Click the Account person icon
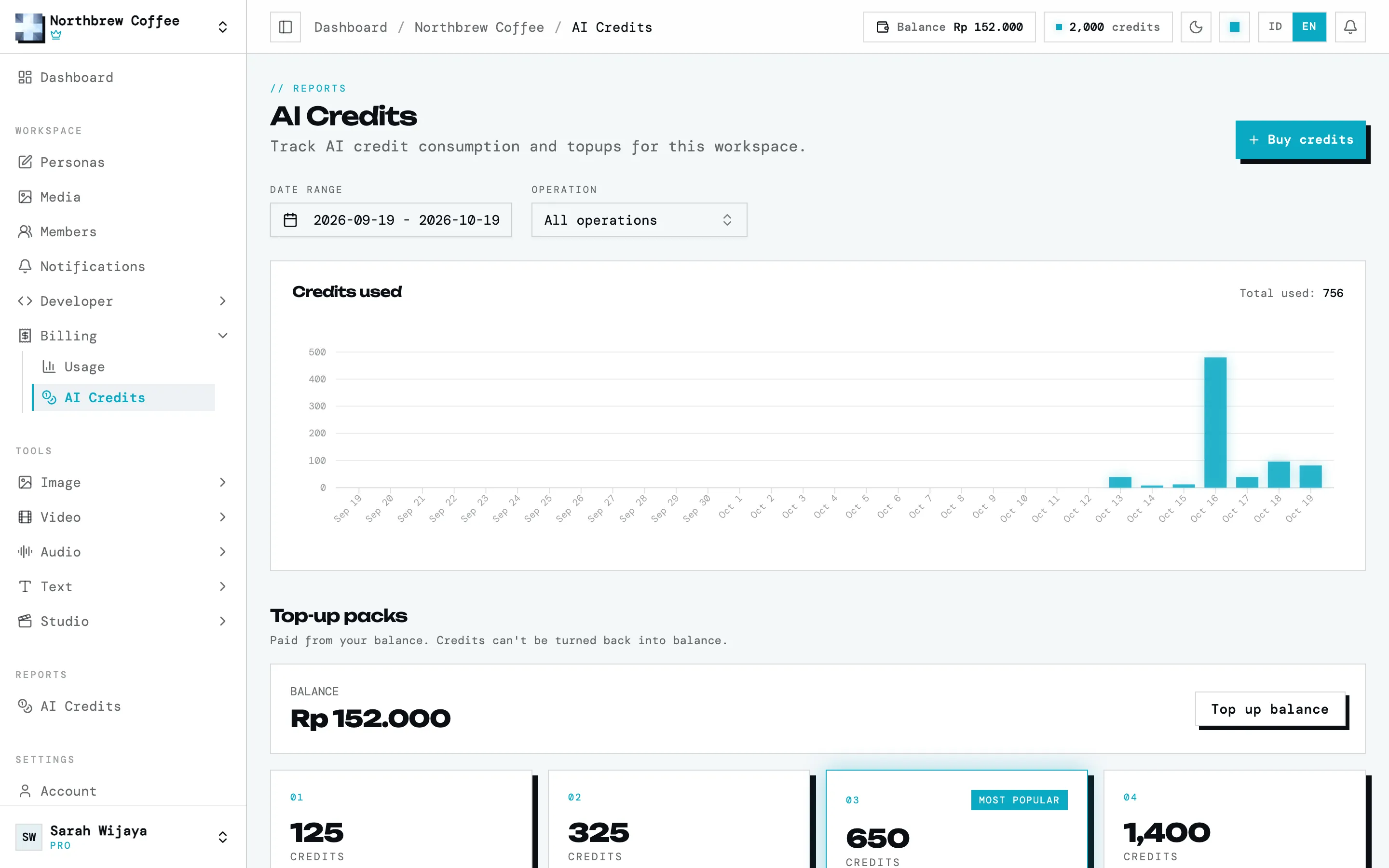 25,791
